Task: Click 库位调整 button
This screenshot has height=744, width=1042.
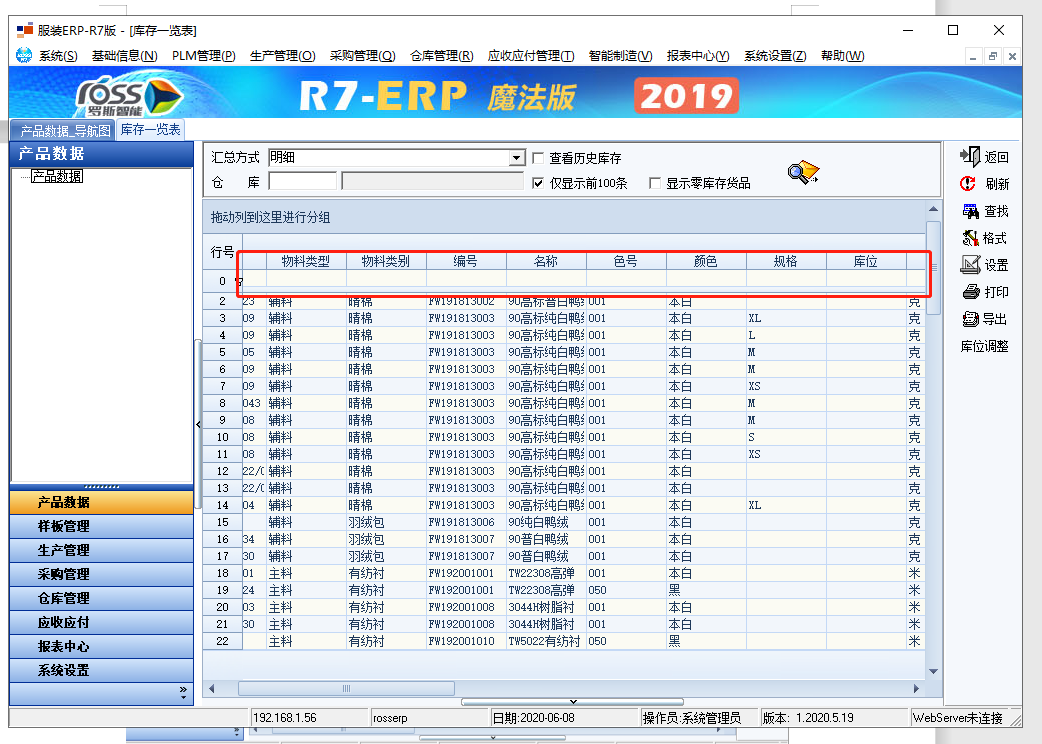Action: tap(984, 346)
